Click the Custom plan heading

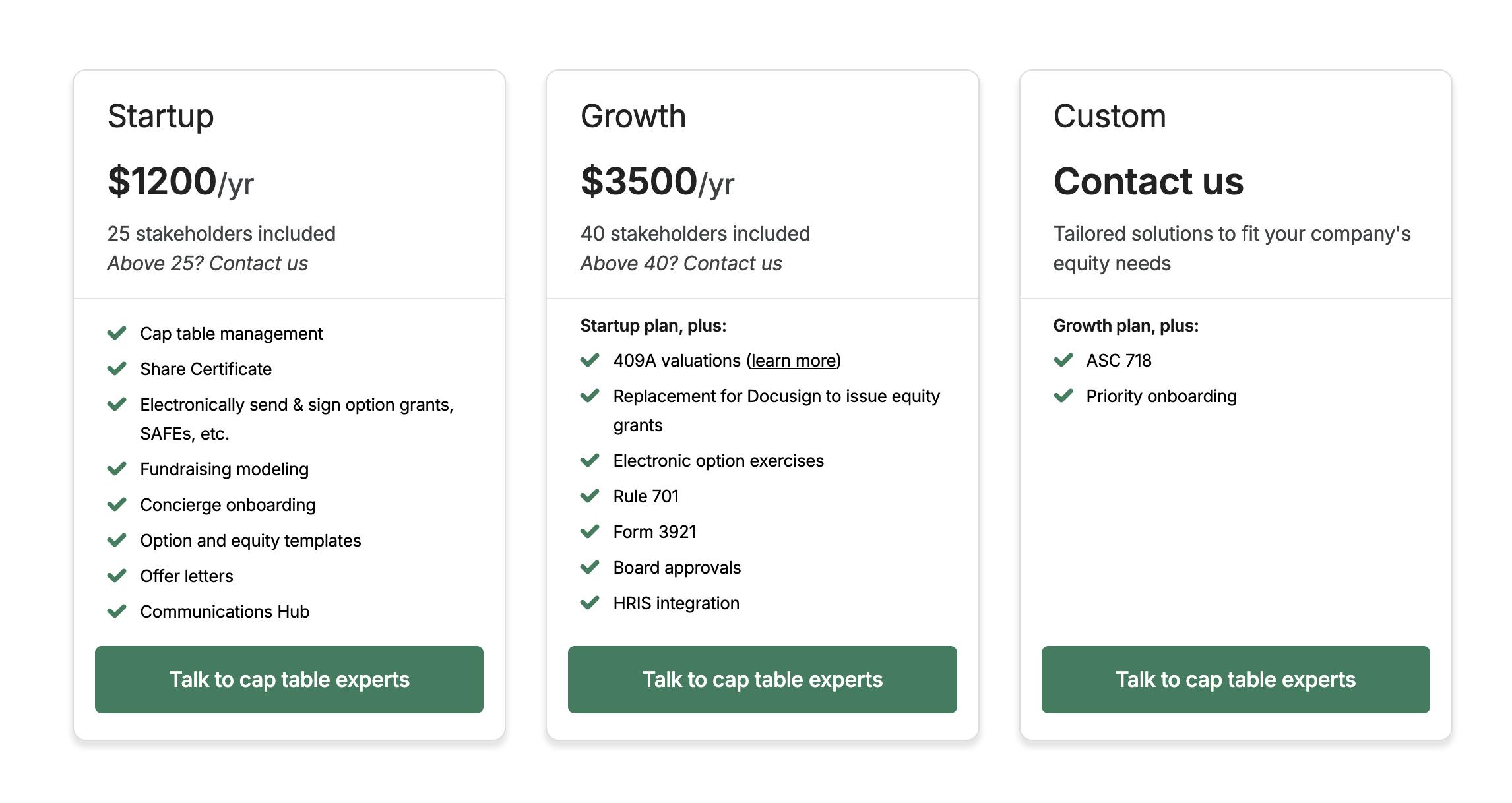tap(1110, 116)
